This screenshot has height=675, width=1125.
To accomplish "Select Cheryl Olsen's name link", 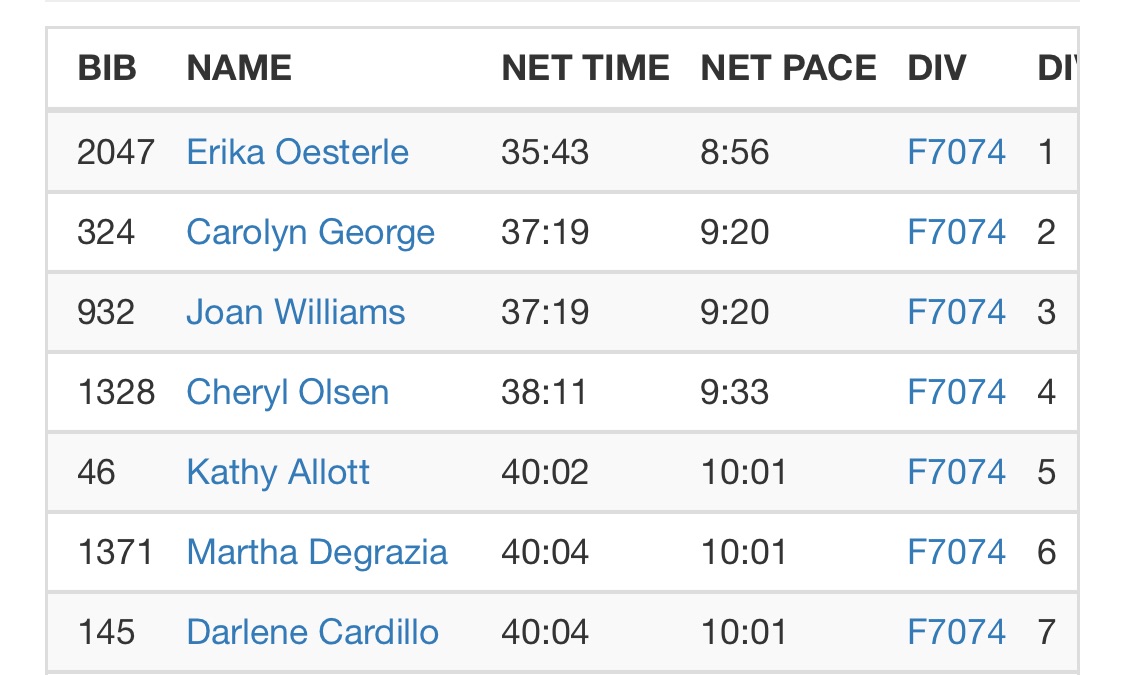I will click(x=287, y=392).
